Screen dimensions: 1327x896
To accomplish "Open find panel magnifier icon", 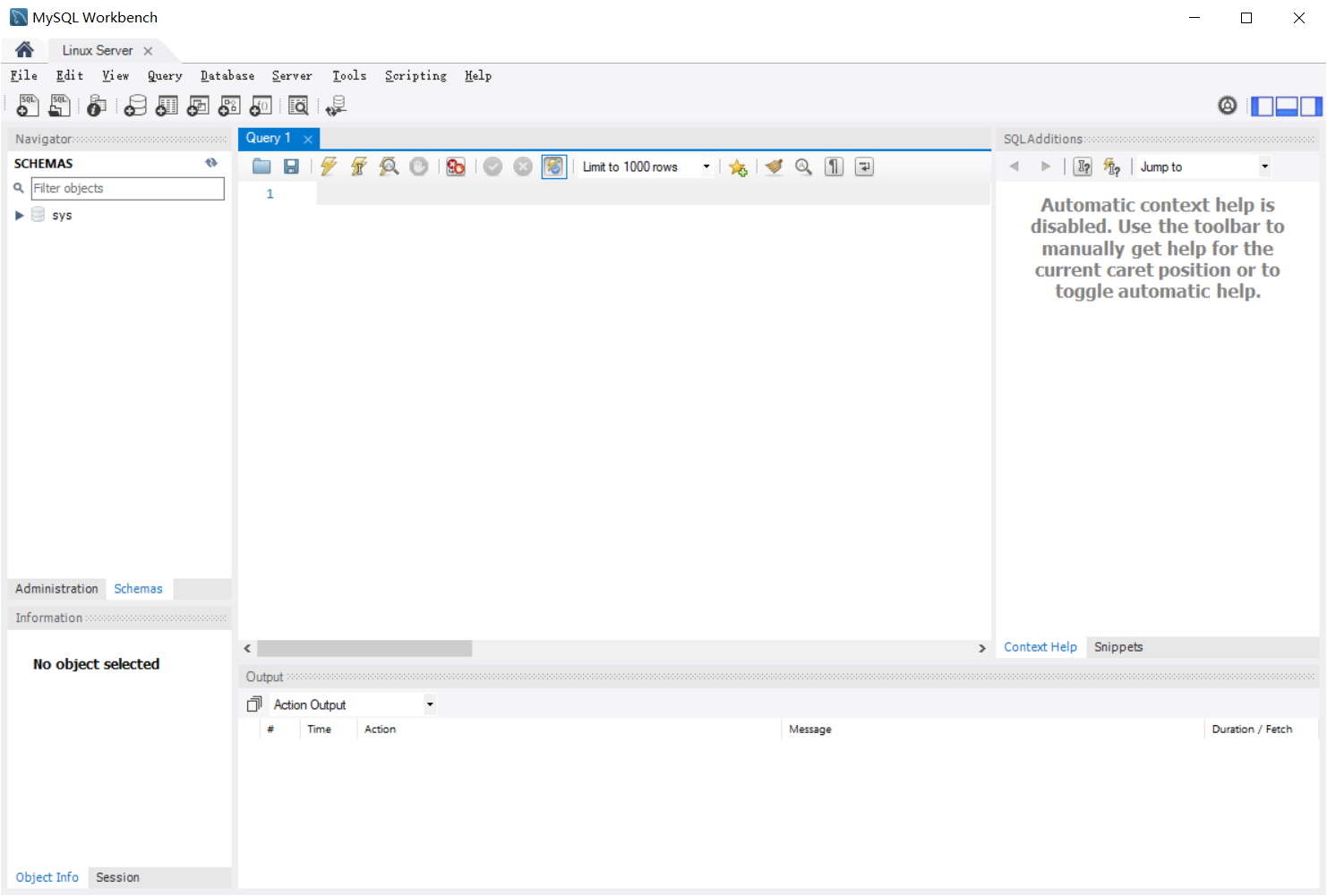I will coord(803,166).
